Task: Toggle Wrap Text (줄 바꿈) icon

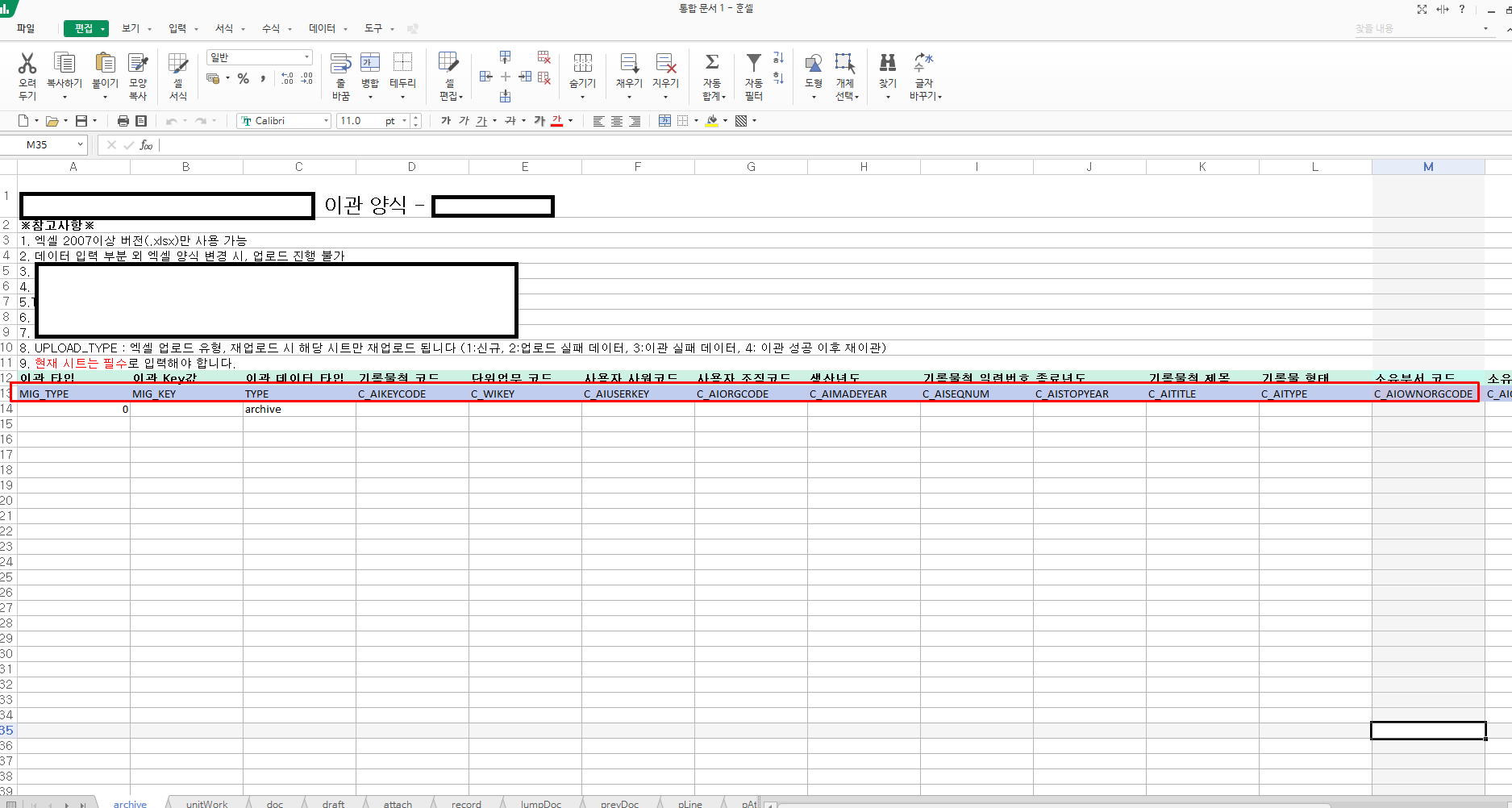Action: point(341,63)
